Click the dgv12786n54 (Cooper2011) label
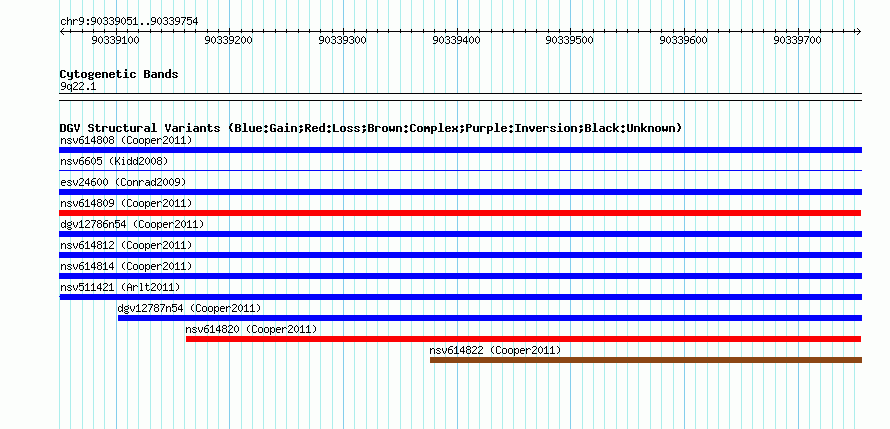The height and width of the screenshot is (429, 890). tap(132, 224)
